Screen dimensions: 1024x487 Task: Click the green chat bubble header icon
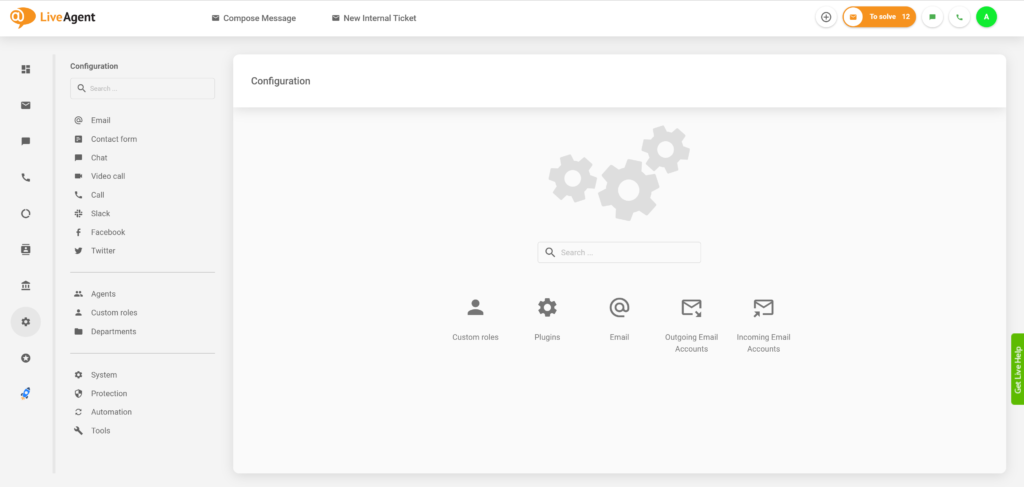click(932, 17)
